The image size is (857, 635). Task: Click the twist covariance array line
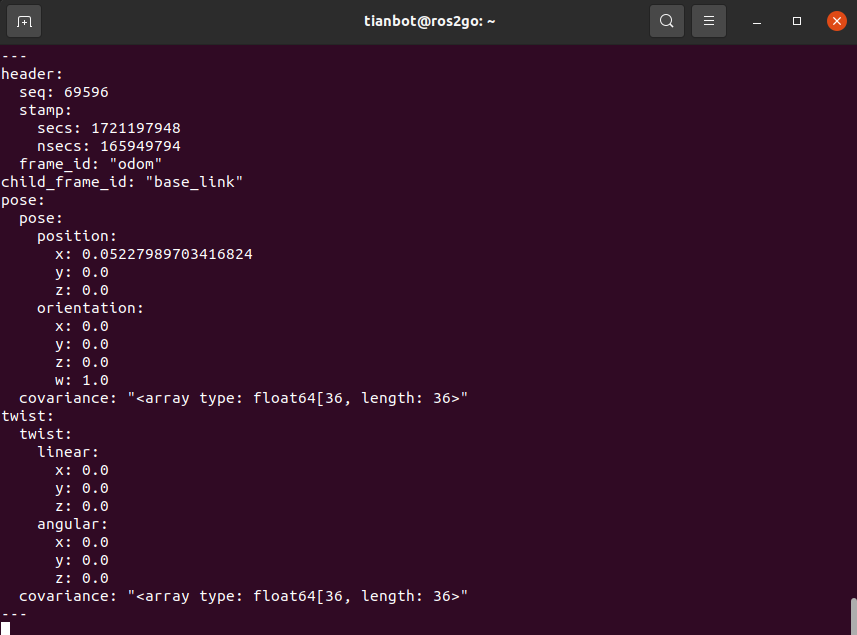pos(244,596)
